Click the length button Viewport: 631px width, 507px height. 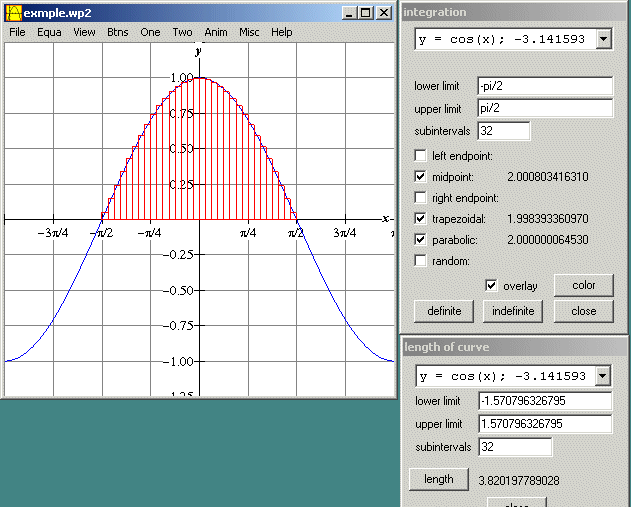(x=438, y=479)
